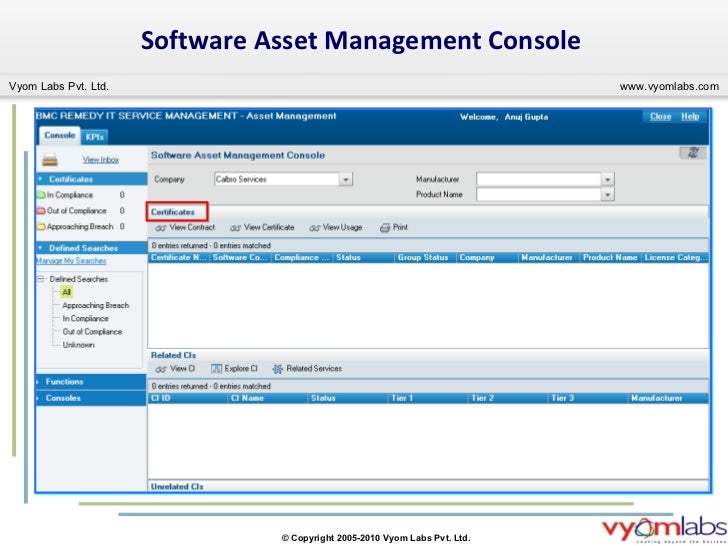Image resolution: width=728 pixels, height=546 pixels.
Task: Sort by Group Status column header
Action: [x=425, y=258]
